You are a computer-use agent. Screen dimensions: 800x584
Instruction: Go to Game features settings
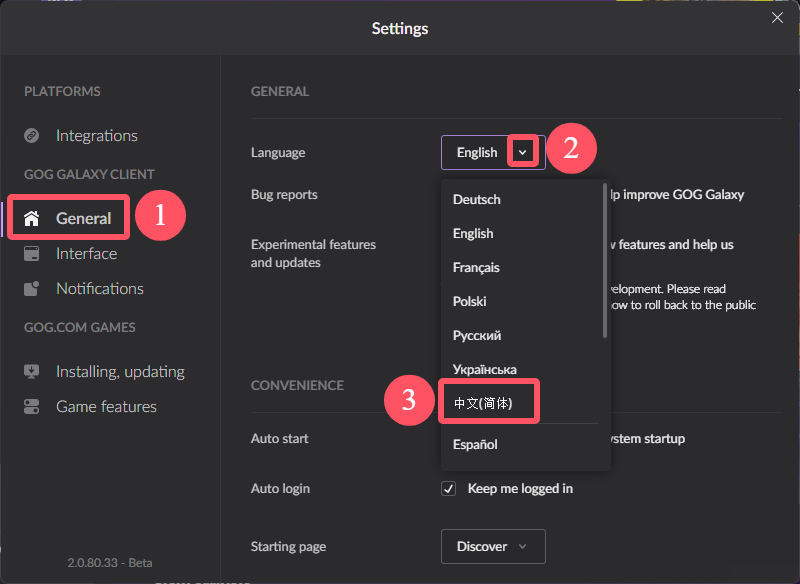106,407
